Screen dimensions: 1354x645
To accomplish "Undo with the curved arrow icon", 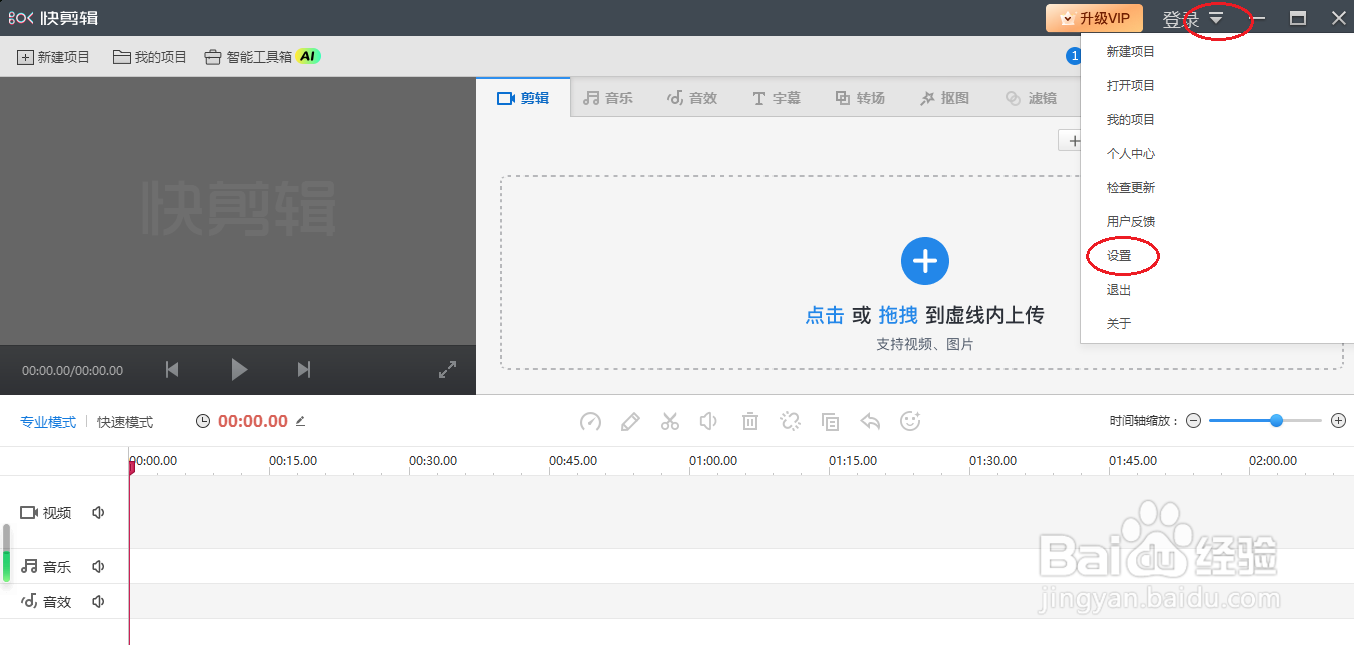I will point(870,422).
